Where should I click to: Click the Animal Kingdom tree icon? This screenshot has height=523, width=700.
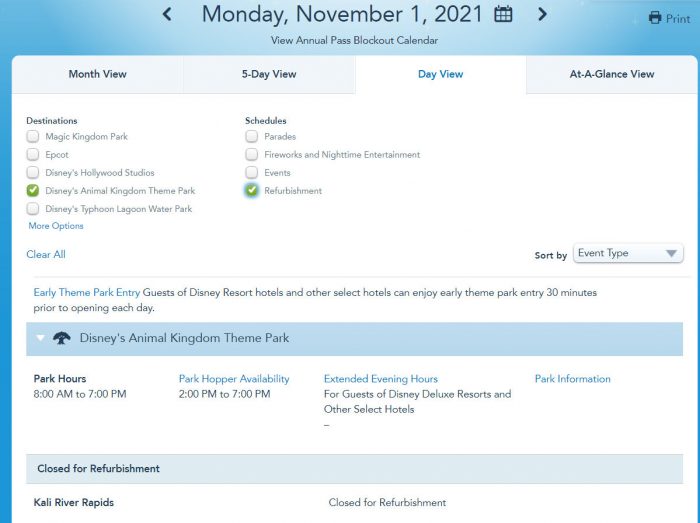coord(61,338)
